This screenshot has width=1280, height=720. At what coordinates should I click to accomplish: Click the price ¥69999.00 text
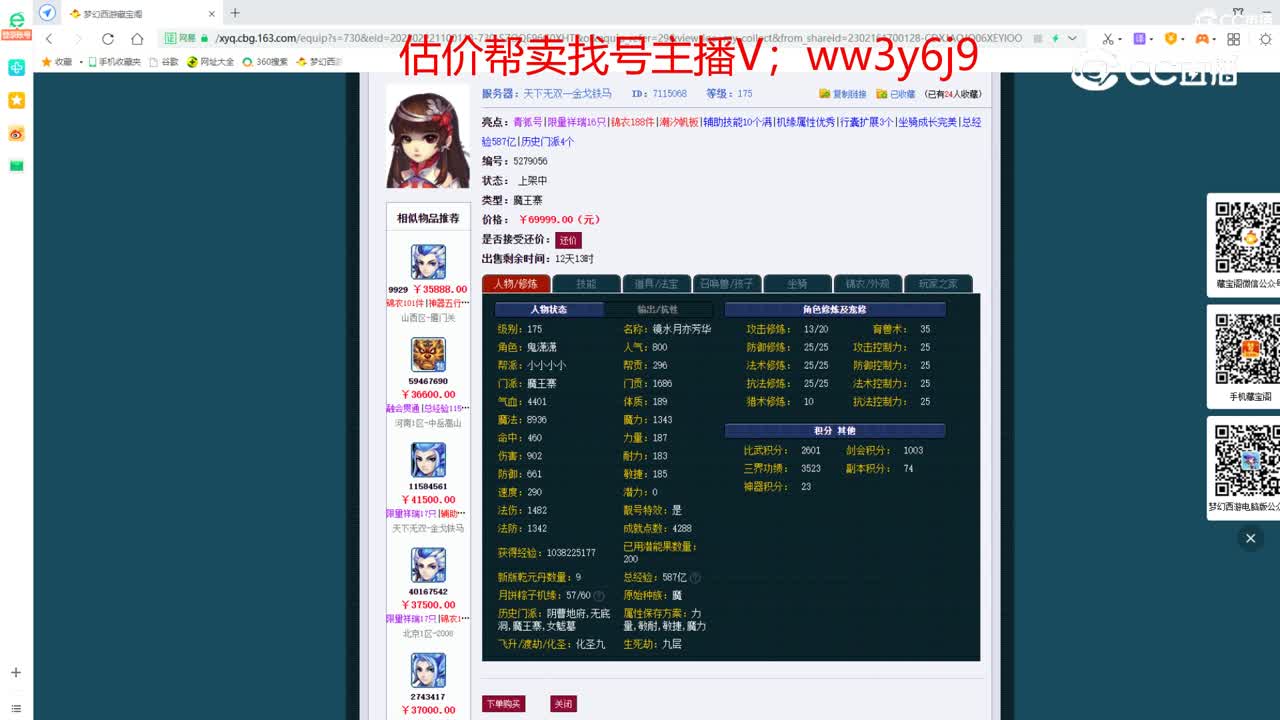click(558, 220)
